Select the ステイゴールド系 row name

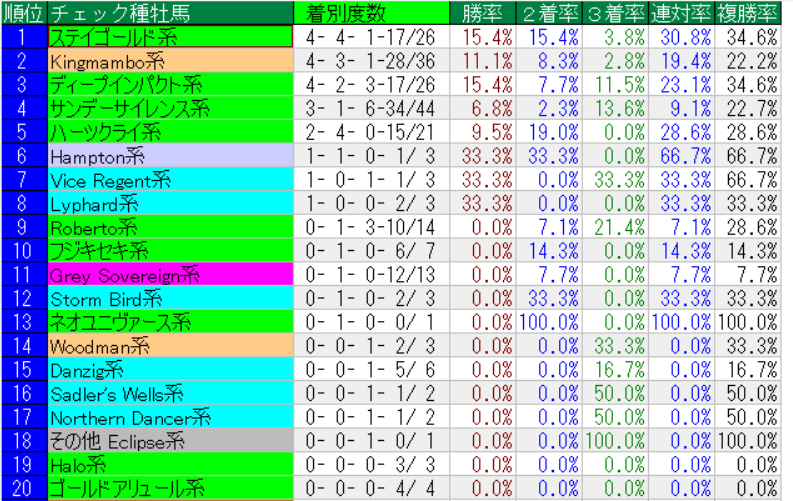click(170, 36)
